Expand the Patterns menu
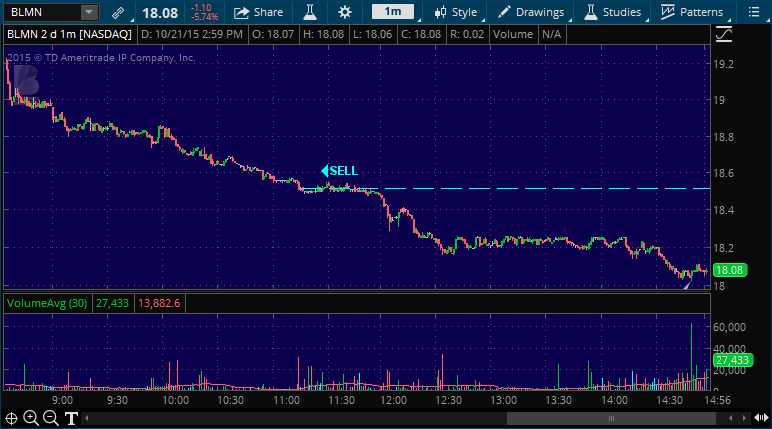The height and width of the screenshot is (429, 772). [692, 12]
